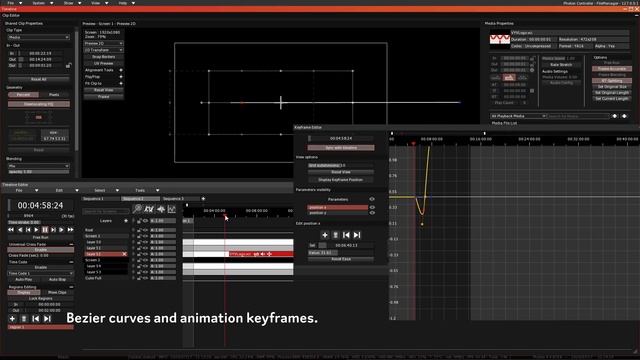Viewport: 640px width, 360px height.
Task: Toggle the In-Out lock icon
Action: (x=69, y=65)
